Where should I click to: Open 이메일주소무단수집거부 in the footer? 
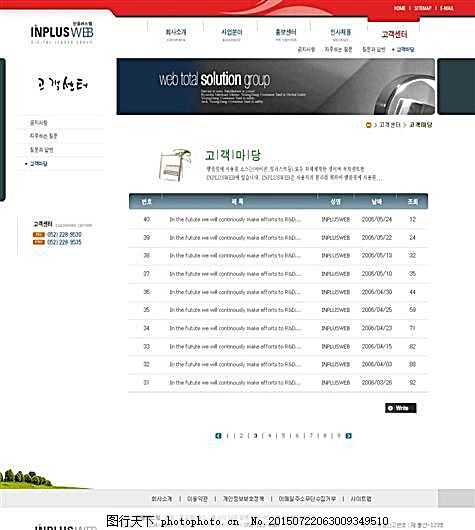tap(307, 499)
